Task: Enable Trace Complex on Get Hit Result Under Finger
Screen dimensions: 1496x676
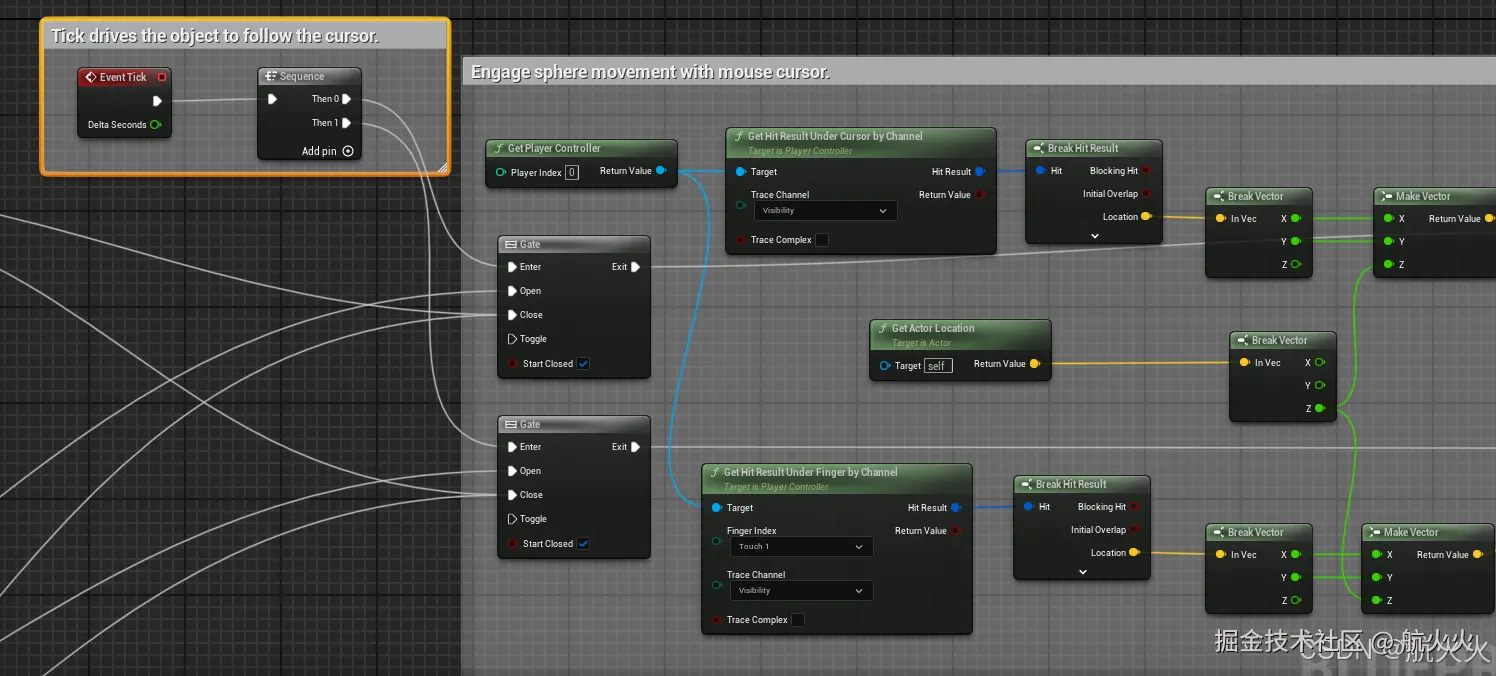Action: [x=798, y=620]
